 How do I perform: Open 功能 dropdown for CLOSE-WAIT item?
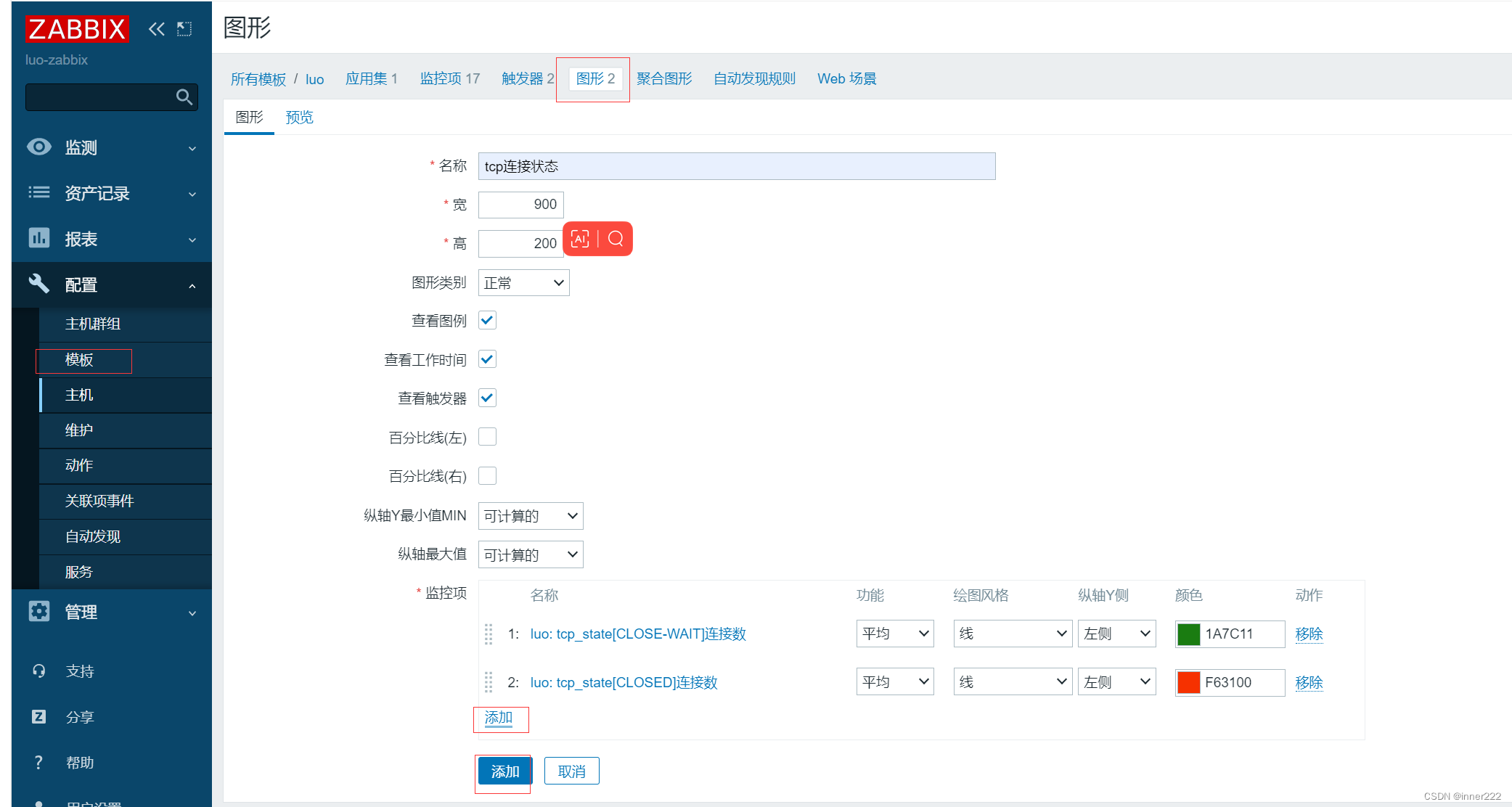point(895,634)
